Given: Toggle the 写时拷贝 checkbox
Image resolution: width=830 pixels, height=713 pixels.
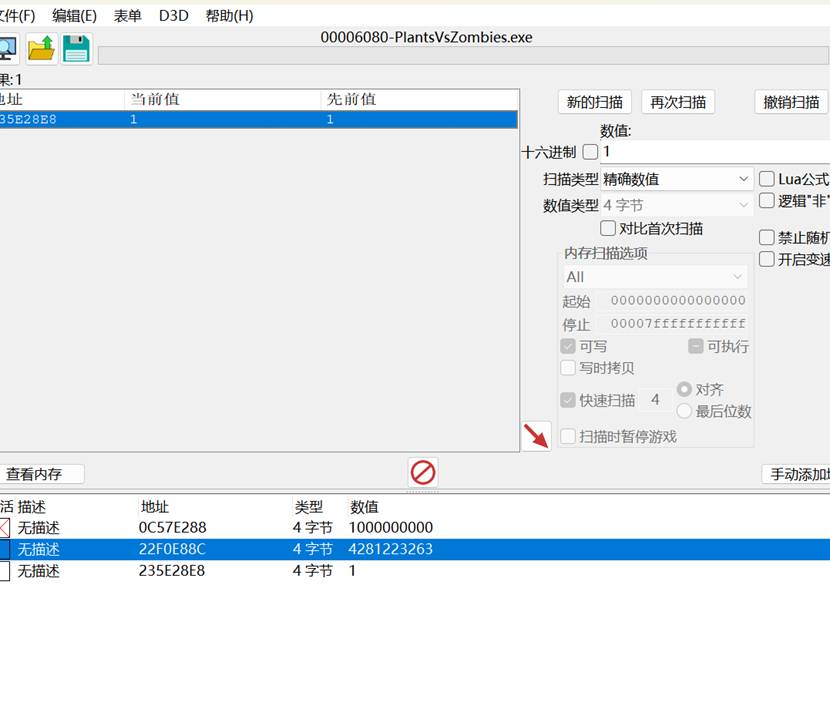Looking at the screenshot, I should pos(568,368).
